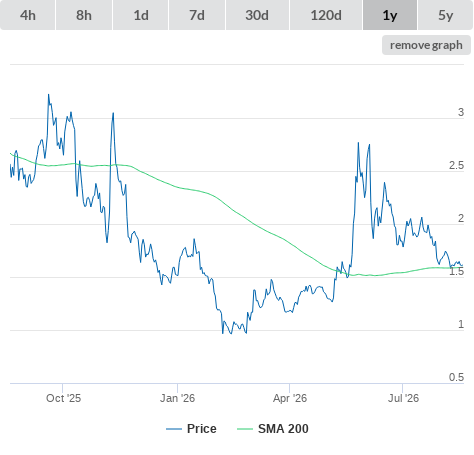Switch to the 8h time range

point(84,15)
